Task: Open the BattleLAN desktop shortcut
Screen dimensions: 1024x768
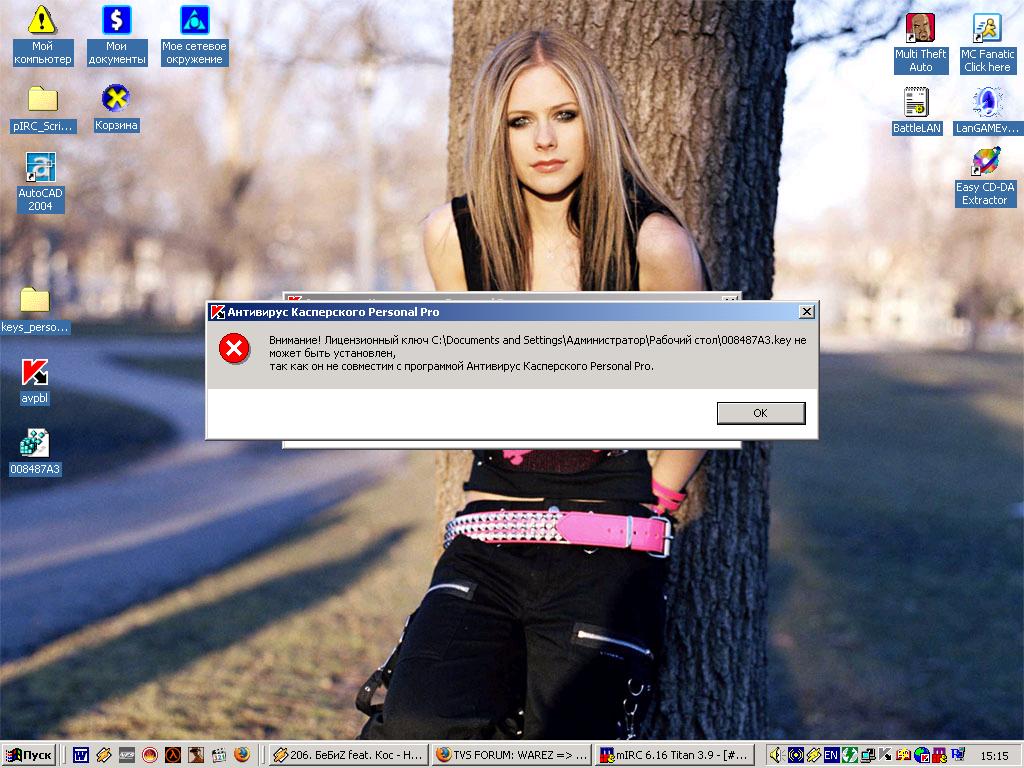Action: 917,102
